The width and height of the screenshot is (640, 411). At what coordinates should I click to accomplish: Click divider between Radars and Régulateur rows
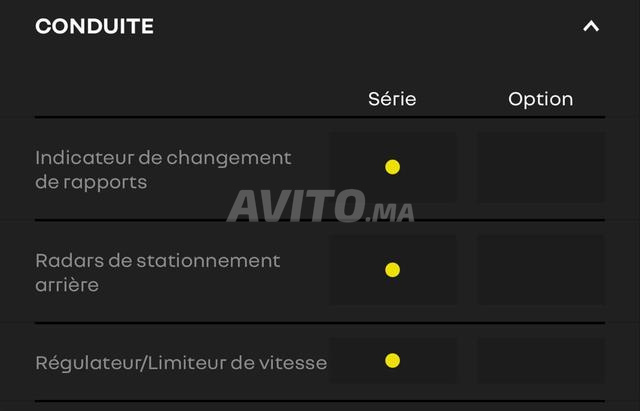click(320, 323)
